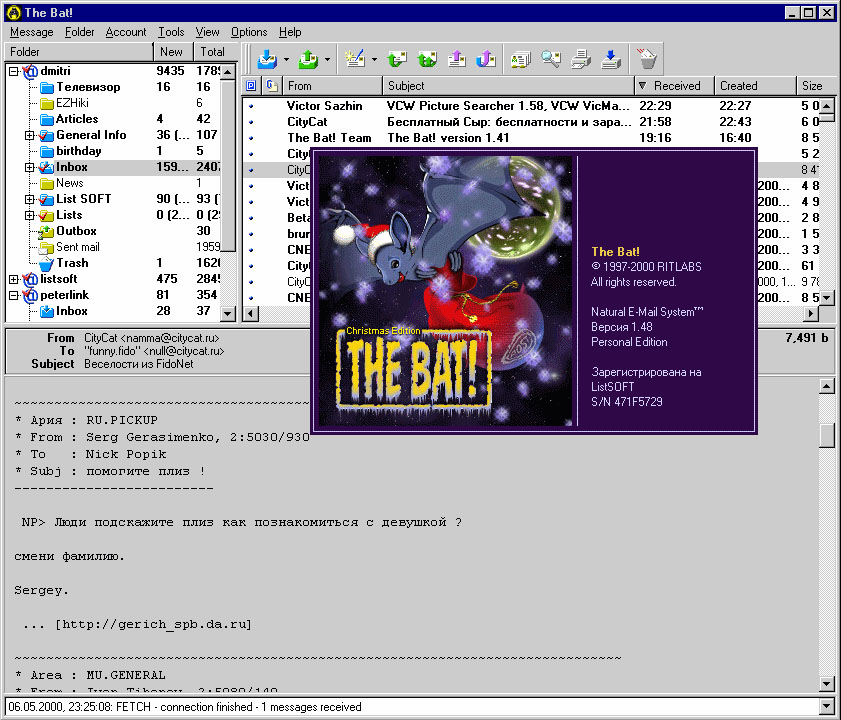Viewport: 841px width, 720px height.
Task: Click the Trash folder icon
Action: tap(46, 263)
